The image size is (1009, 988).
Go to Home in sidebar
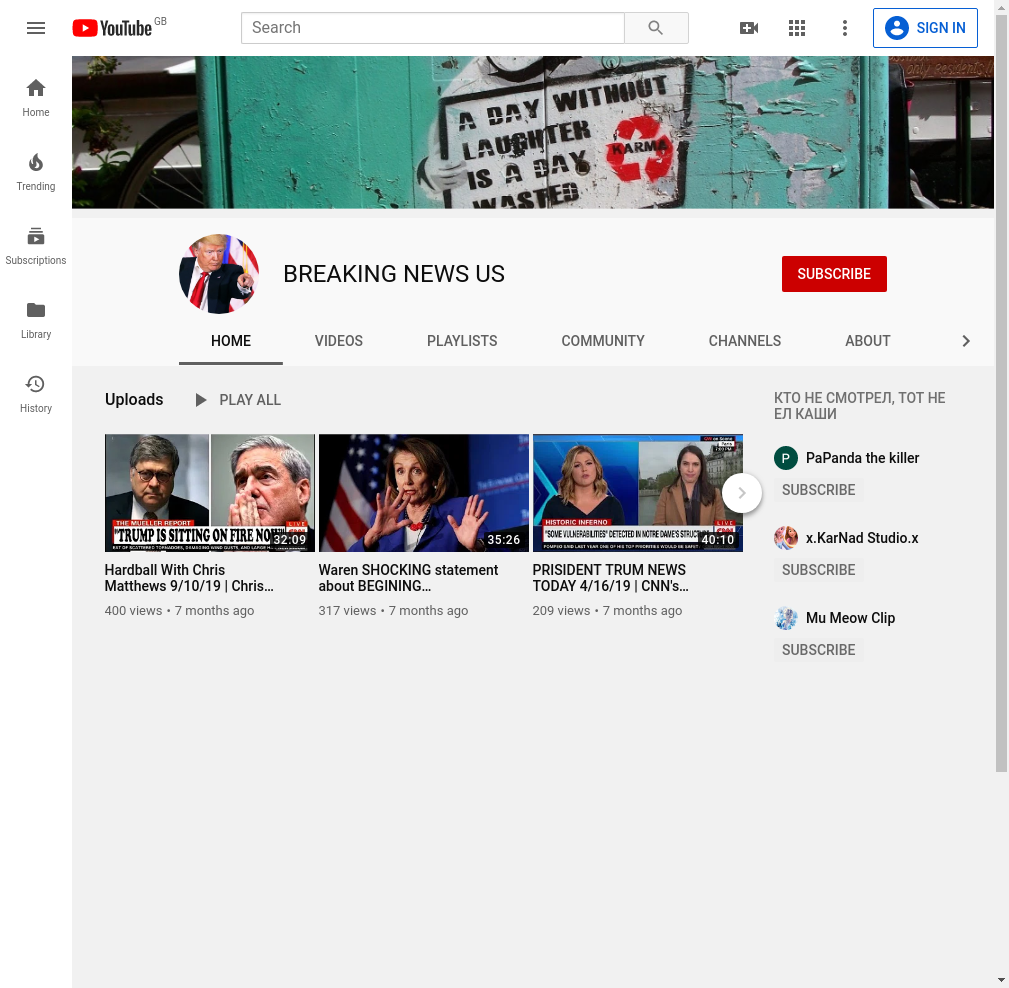[36, 98]
